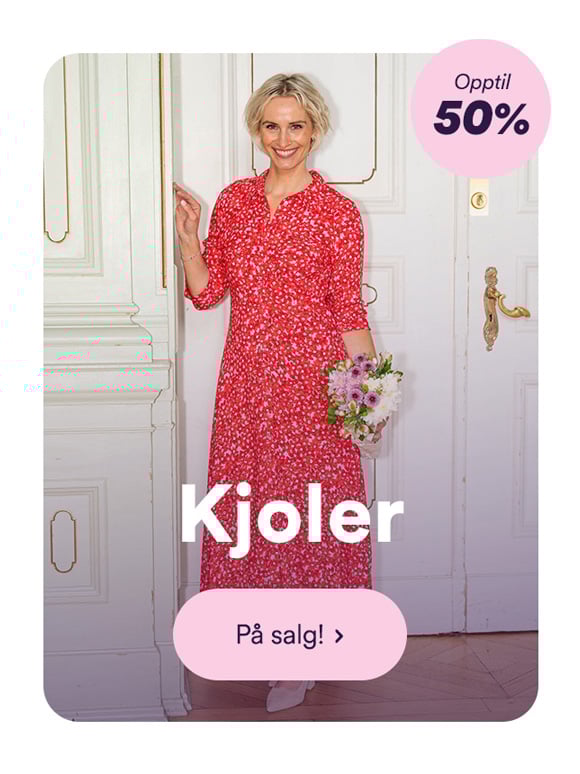Screen dimensions: 580x774
Task: Click the flower bouquet in the photo
Action: tap(365, 397)
